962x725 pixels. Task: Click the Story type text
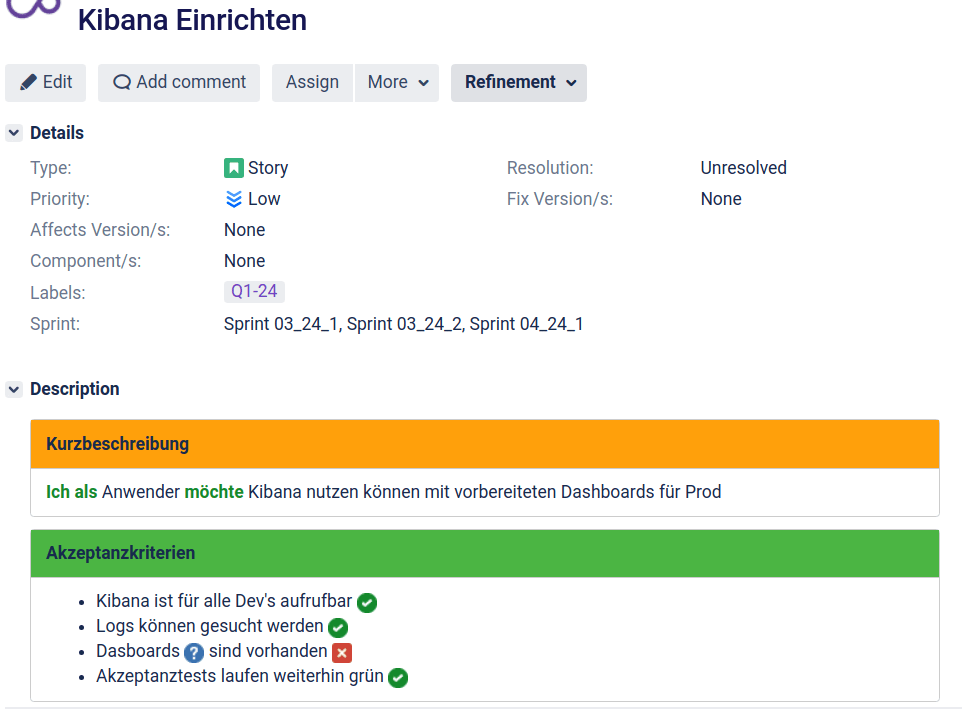(267, 168)
